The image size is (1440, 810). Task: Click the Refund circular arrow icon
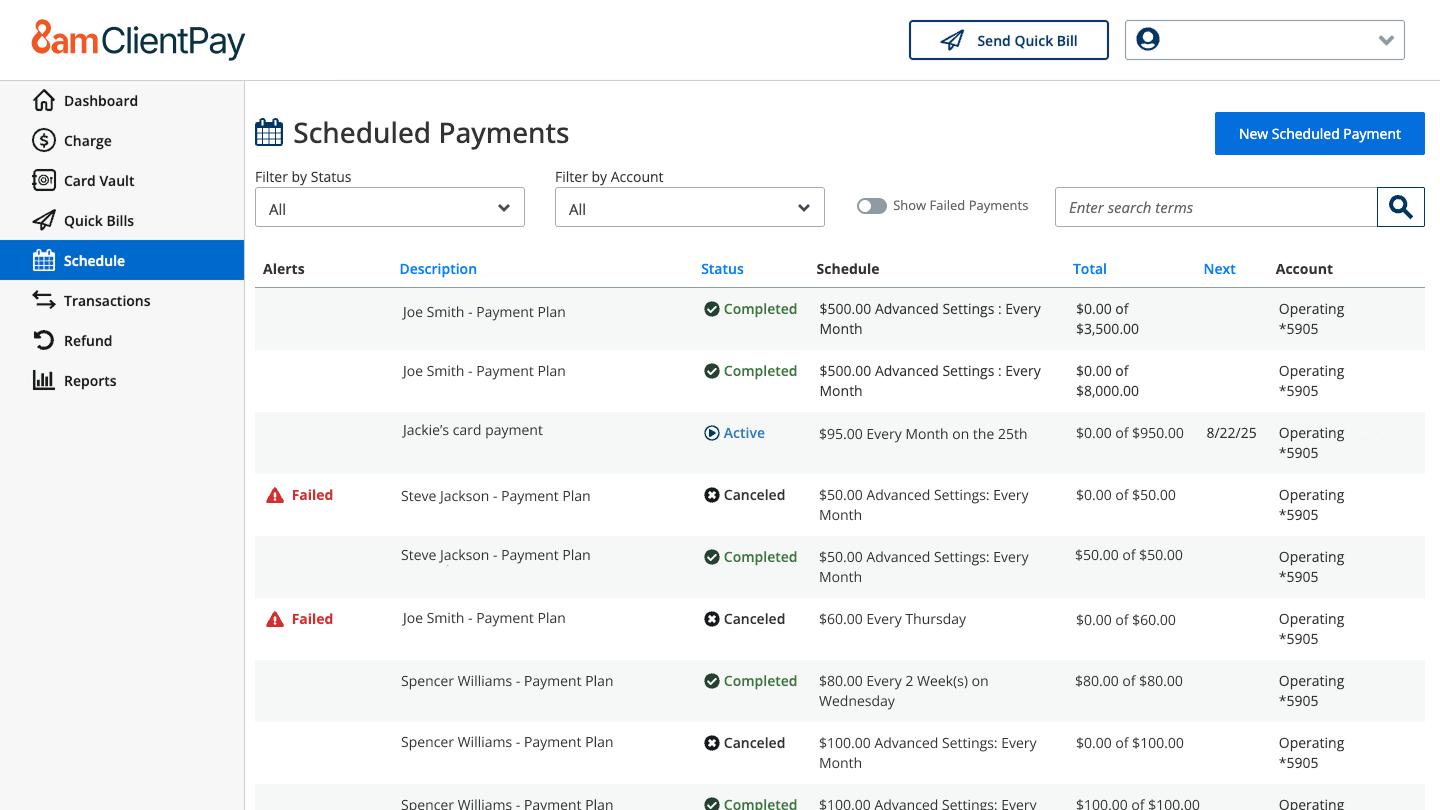coord(43,341)
